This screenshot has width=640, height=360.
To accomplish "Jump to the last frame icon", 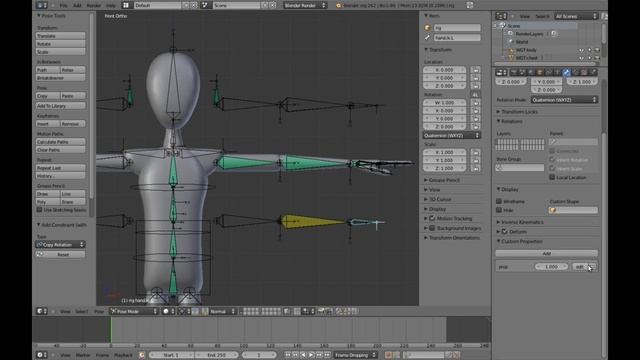I will click(x=327, y=355).
